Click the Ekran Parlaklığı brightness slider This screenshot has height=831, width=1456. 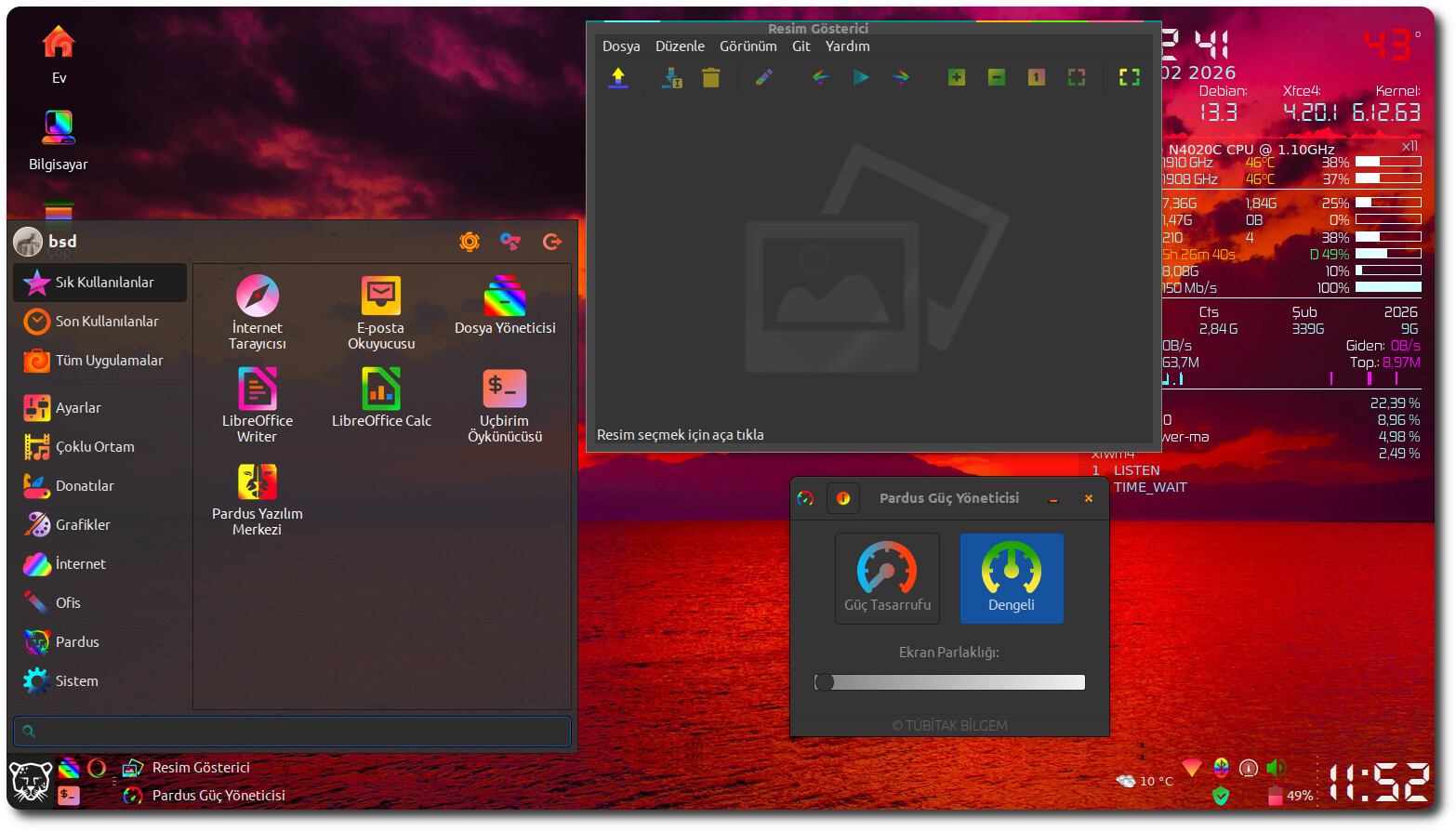click(x=949, y=682)
